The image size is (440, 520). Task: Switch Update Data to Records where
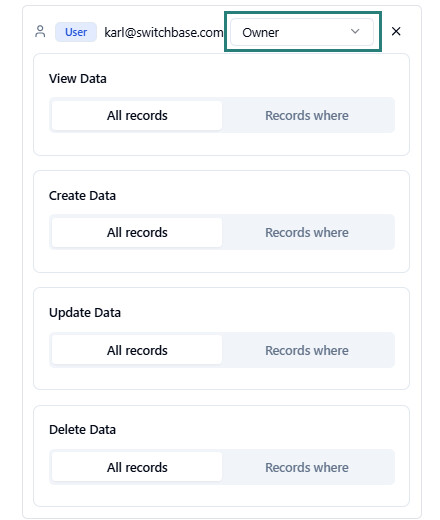(x=307, y=350)
